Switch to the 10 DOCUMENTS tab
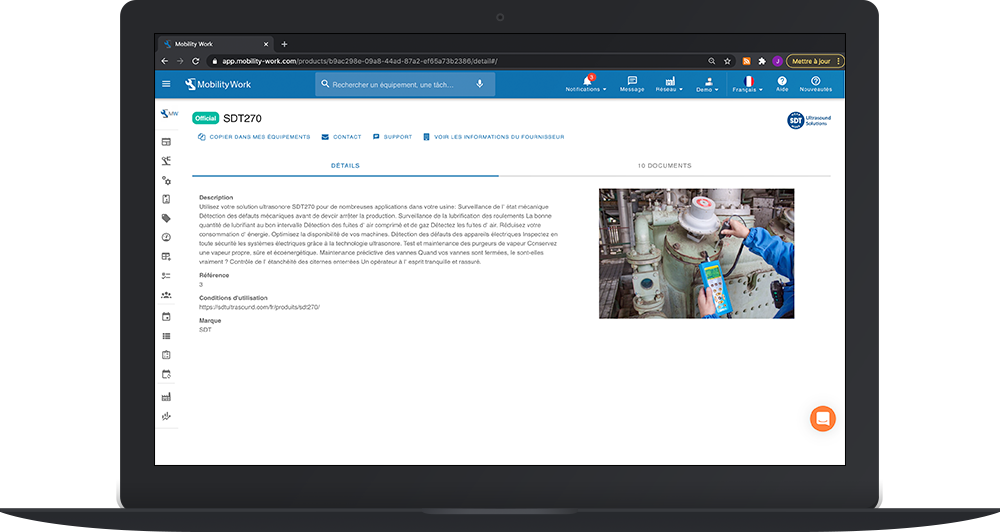The height and width of the screenshot is (532, 1000). (x=665, y=165)
